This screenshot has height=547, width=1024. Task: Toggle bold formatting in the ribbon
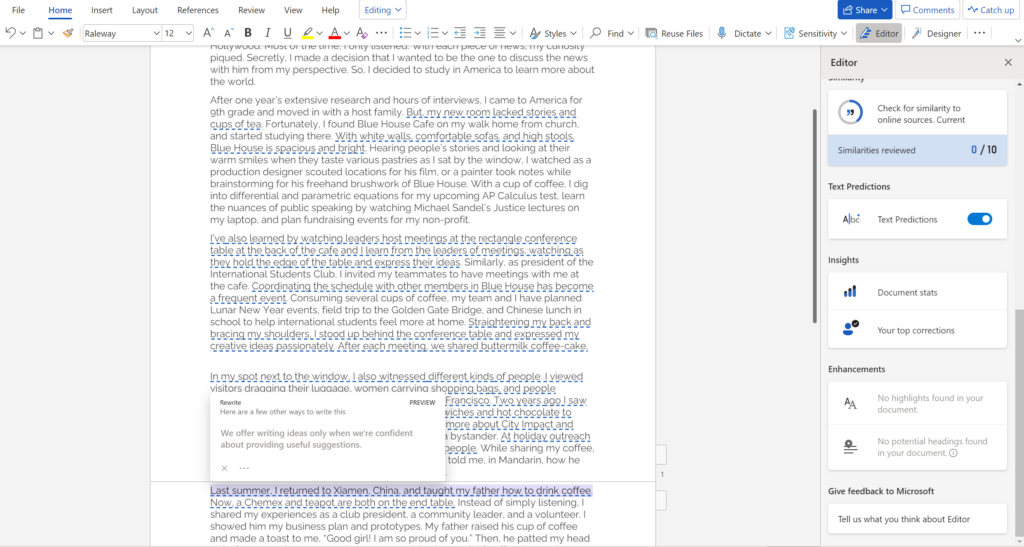[247, 33]
